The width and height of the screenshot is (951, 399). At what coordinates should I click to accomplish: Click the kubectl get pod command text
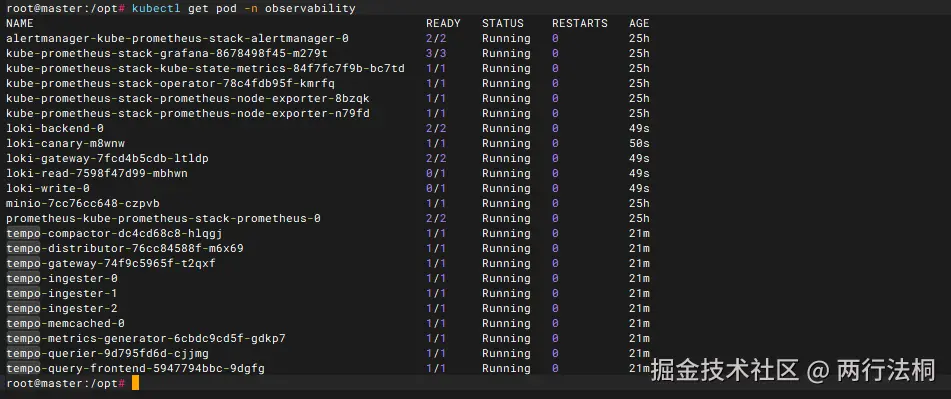(x=244, y=8)
